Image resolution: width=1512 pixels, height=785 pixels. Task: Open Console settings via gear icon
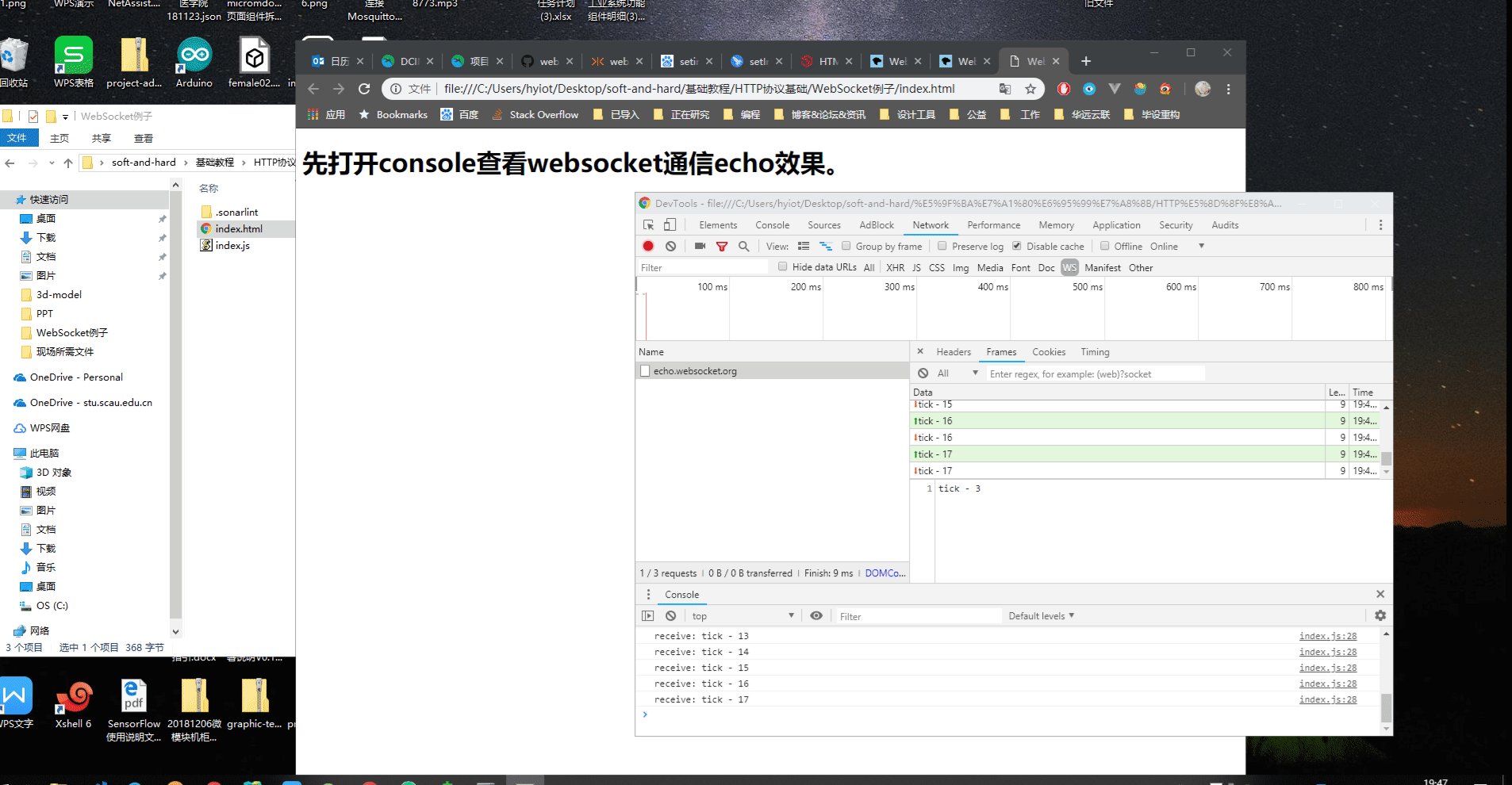pos(1380,615)
